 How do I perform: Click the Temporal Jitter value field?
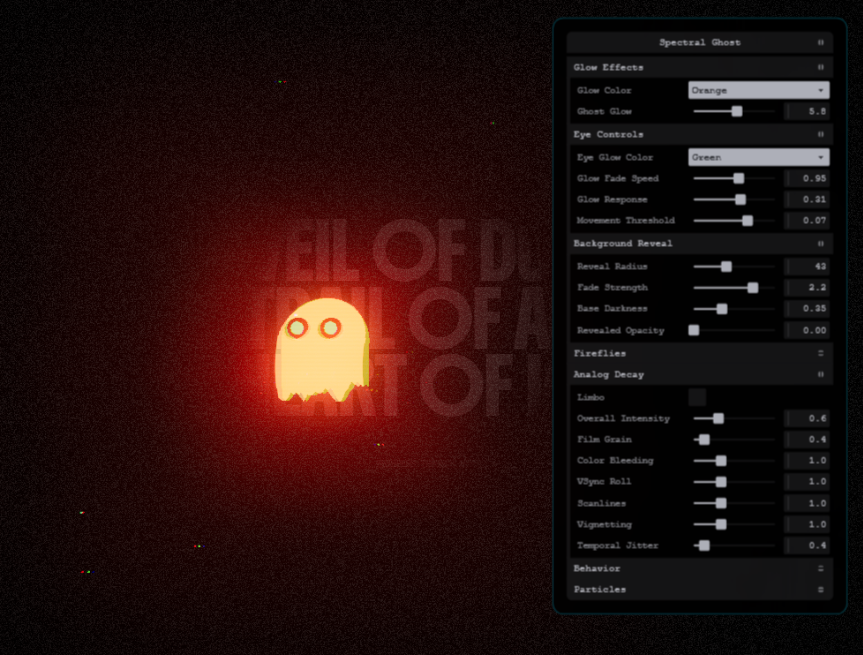[806, 546]
